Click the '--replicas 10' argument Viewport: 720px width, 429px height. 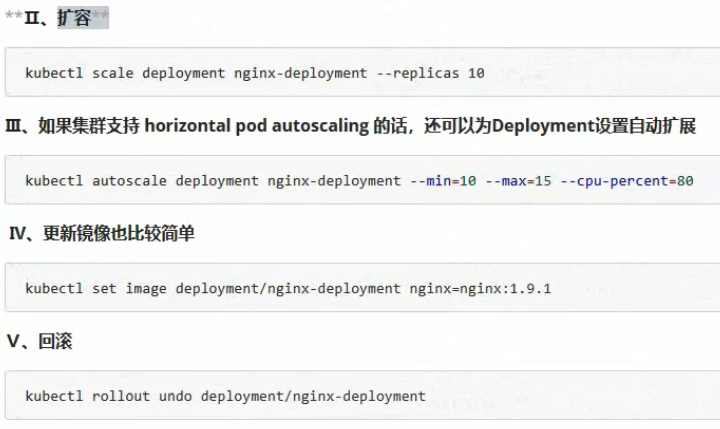(430, 73)
